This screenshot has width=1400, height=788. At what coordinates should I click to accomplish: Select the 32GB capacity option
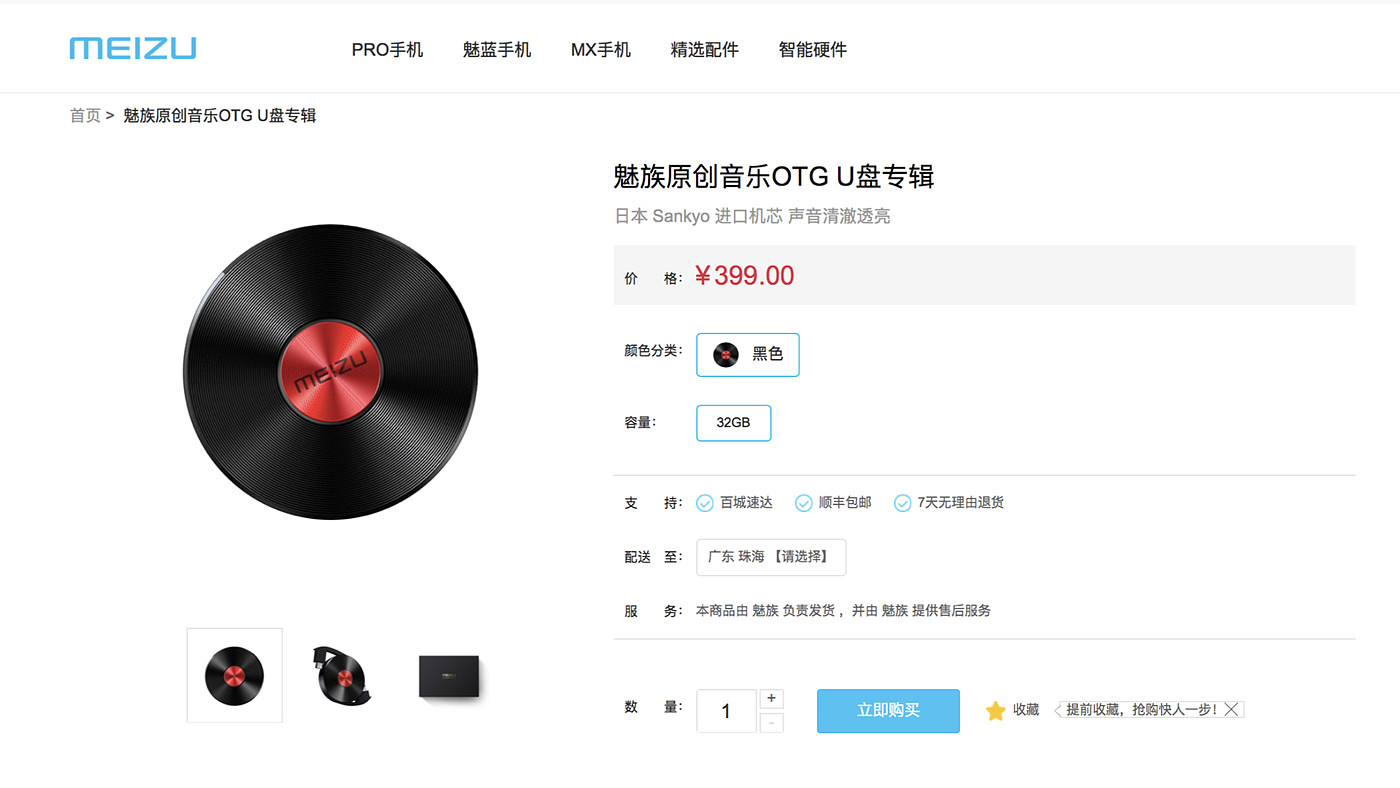point(733,423)
